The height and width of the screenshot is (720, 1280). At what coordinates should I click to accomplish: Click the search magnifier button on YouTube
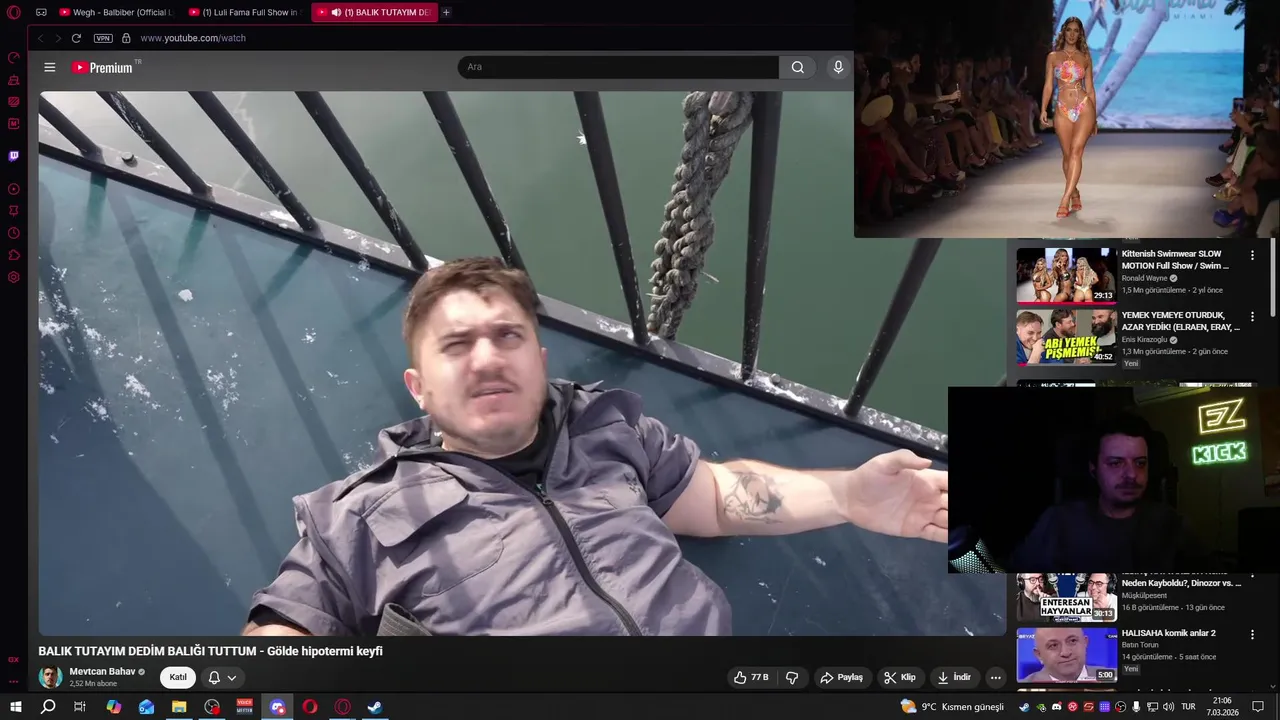[797, 67]
